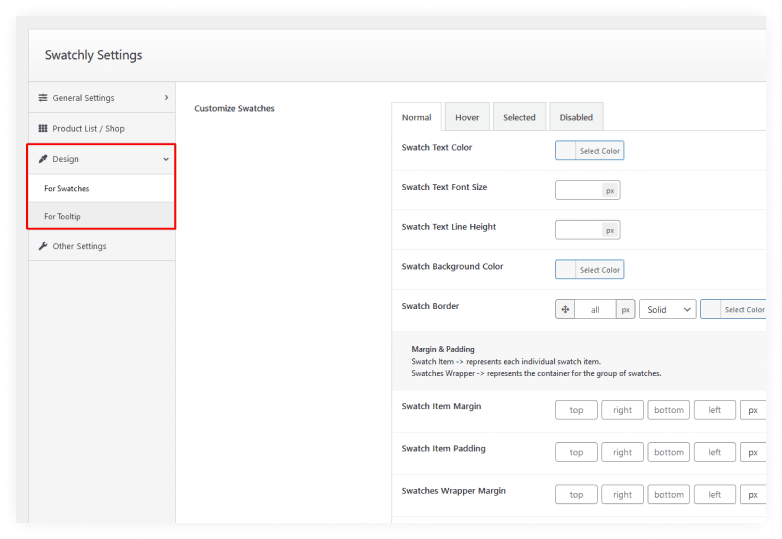Open the Solid border style dropdown
This screenshot has height=539, width=782.
[x=667, y=310]
